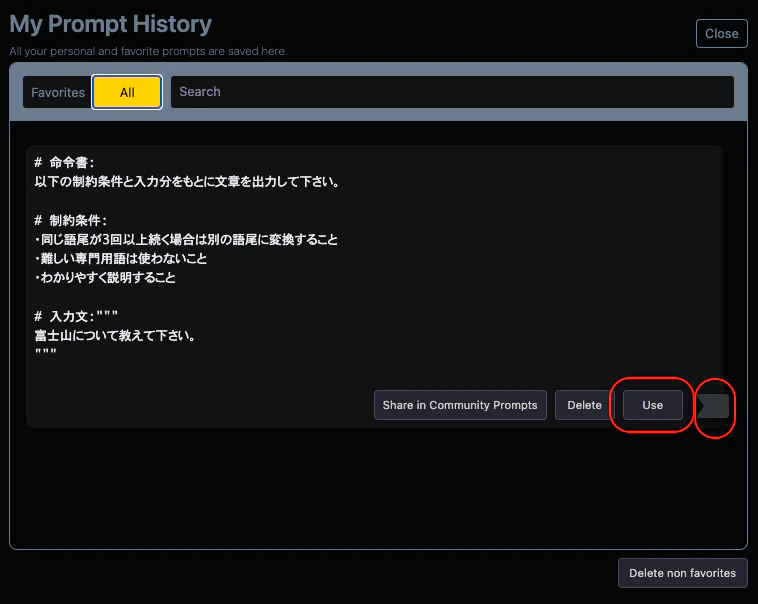Click the '# 命令書:' heading text
The image size is (758, 604).
[64, 162]
